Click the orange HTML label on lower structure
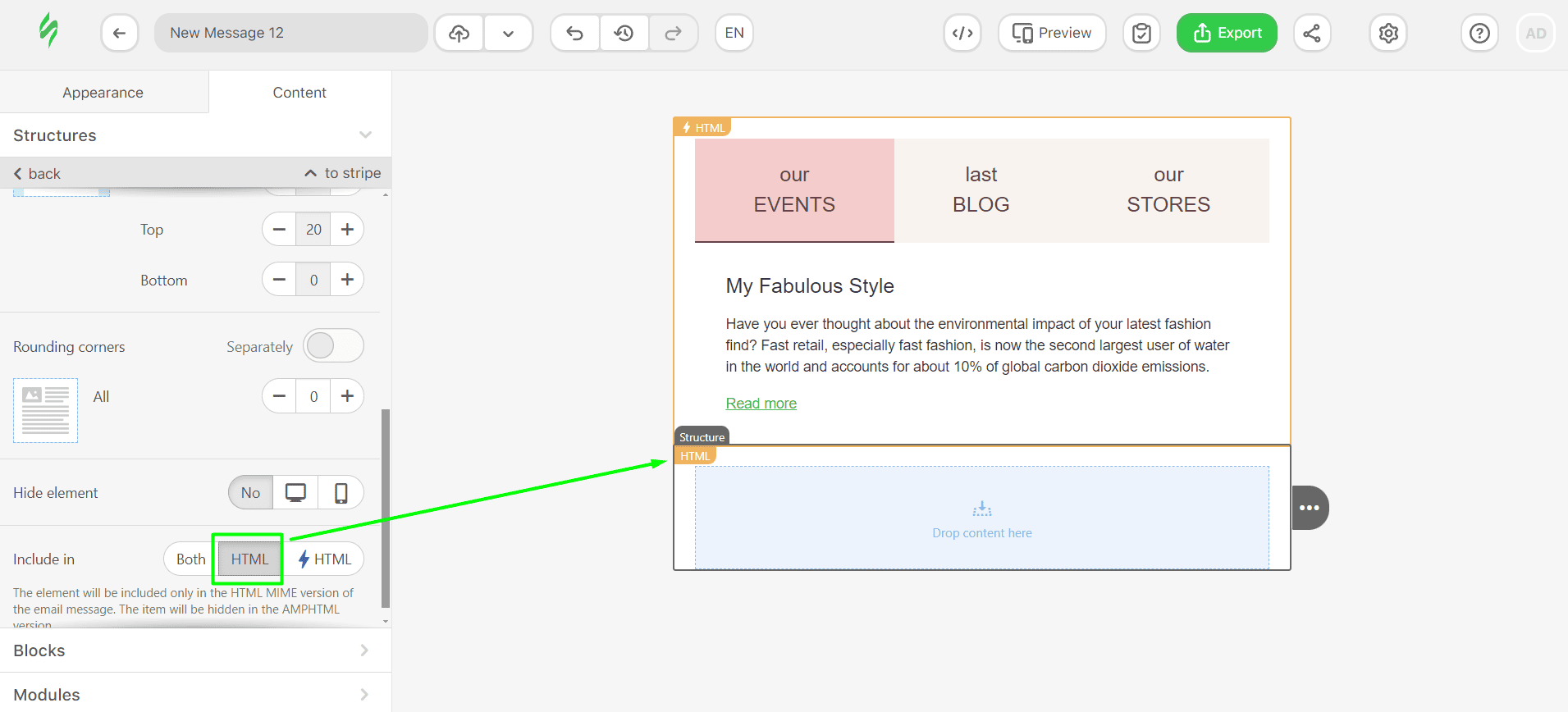 [x=695, y=456]
